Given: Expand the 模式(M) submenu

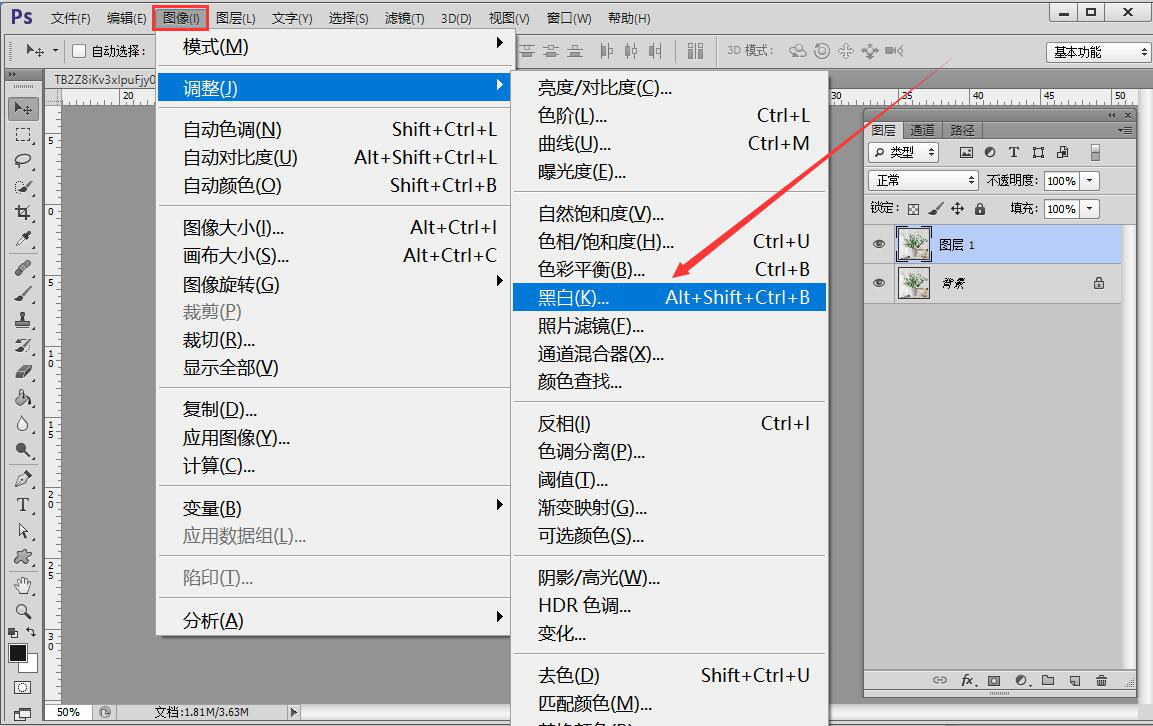Looking at the screenshot, I should tap(334, 46).
